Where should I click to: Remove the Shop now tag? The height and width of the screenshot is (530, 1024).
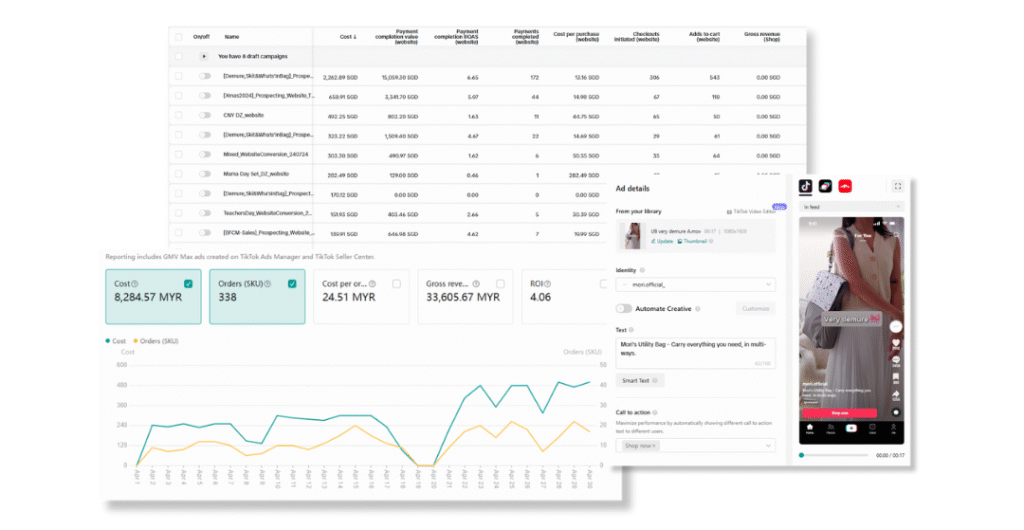654,446
